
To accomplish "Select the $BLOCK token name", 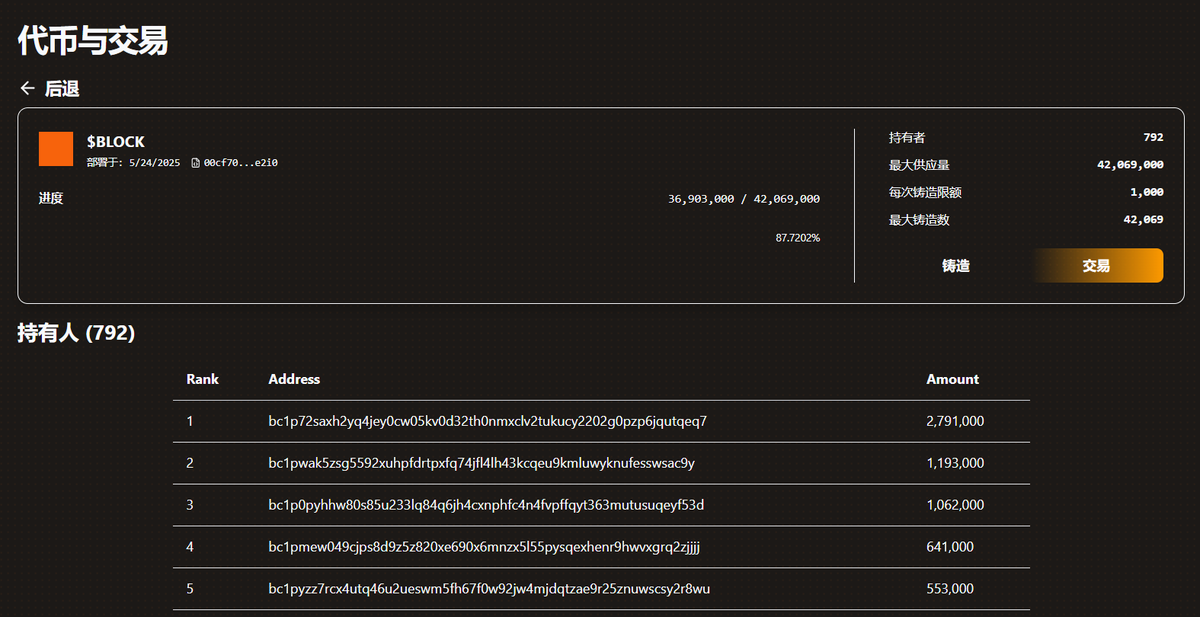I will [116, 142].
